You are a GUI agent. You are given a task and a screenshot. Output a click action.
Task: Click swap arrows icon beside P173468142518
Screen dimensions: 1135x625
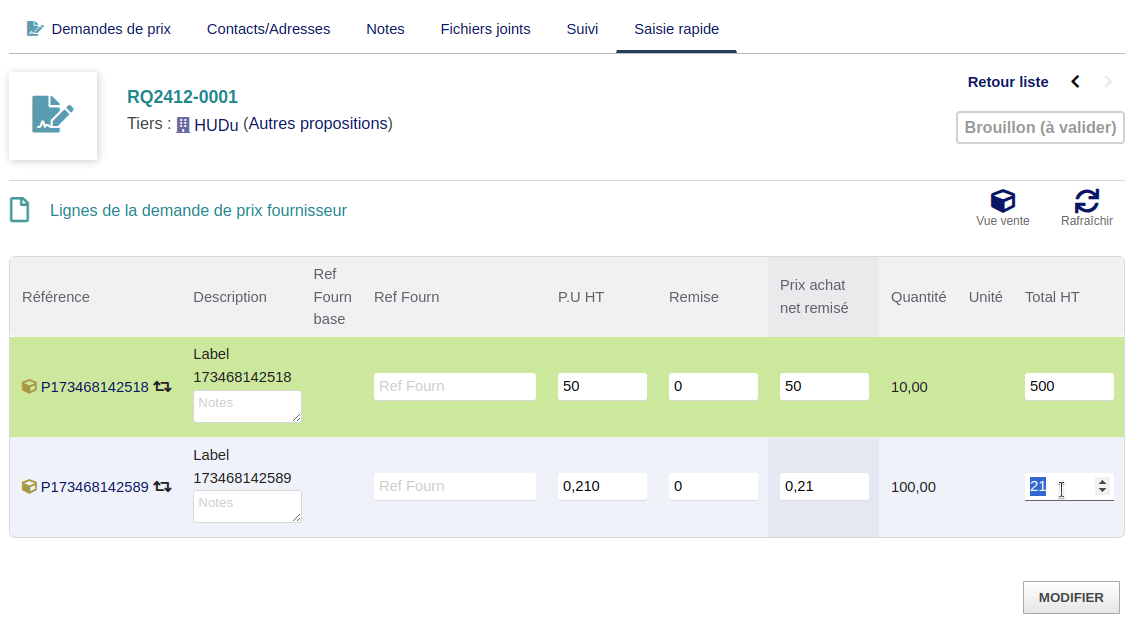[162, 387]
